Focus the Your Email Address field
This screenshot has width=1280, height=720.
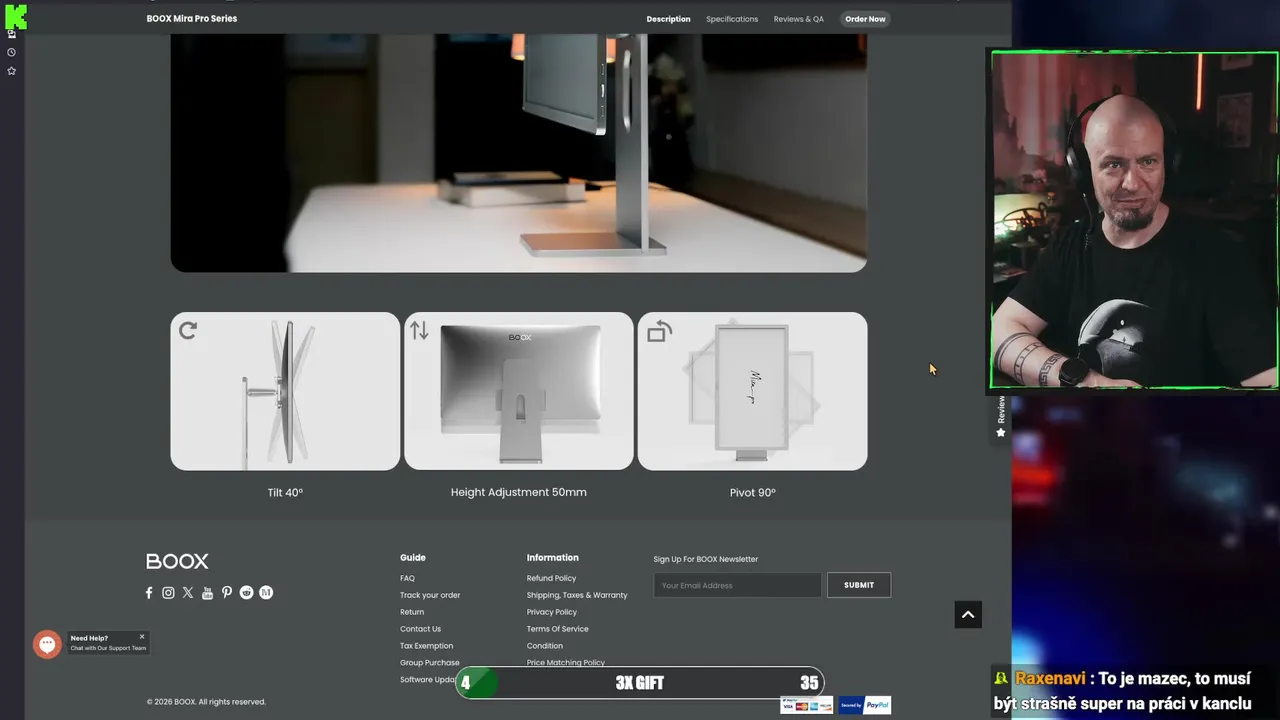(738, 585)
